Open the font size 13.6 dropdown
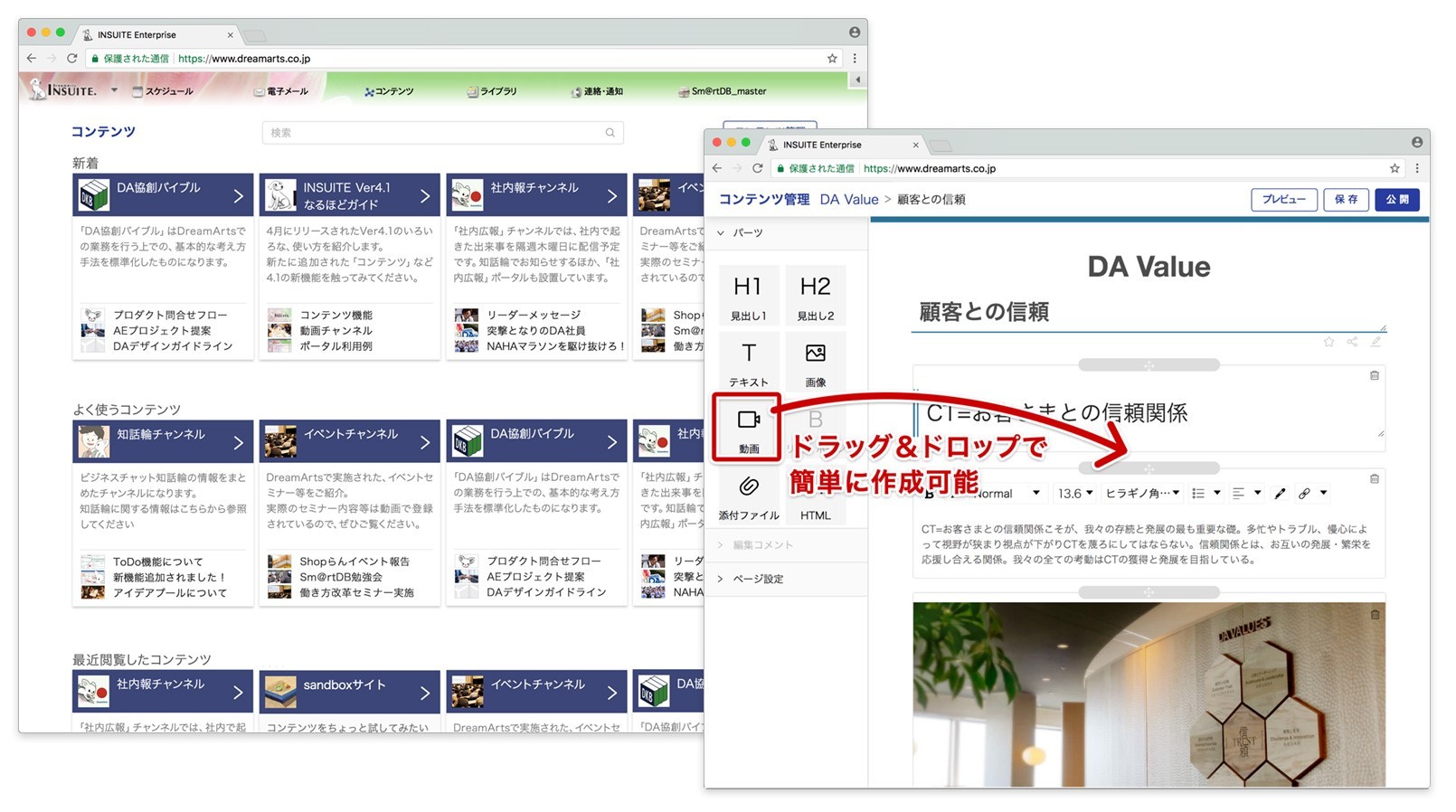The image size is (1456, 812). [x=1075, y=494]
